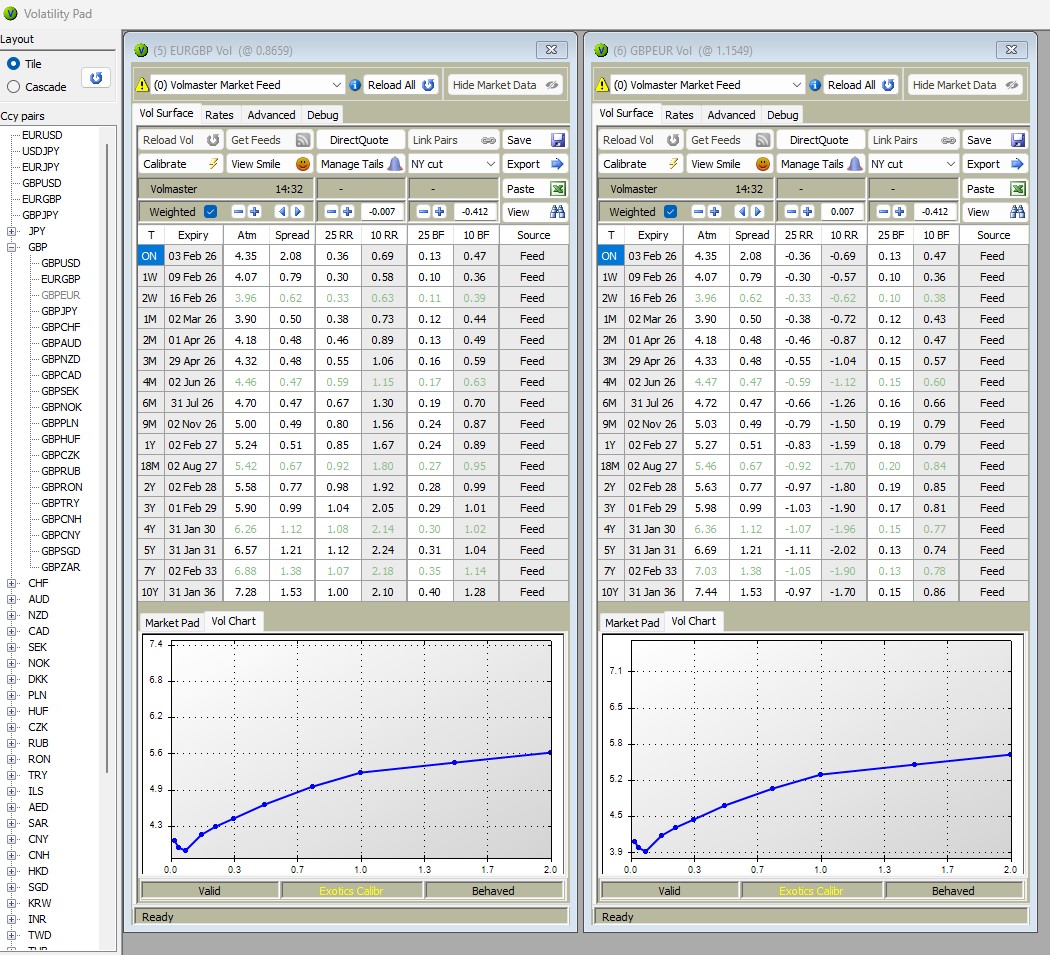Open Volmaster Market Feed dropdown in GBPEUR window

click(x=797, y=85)
